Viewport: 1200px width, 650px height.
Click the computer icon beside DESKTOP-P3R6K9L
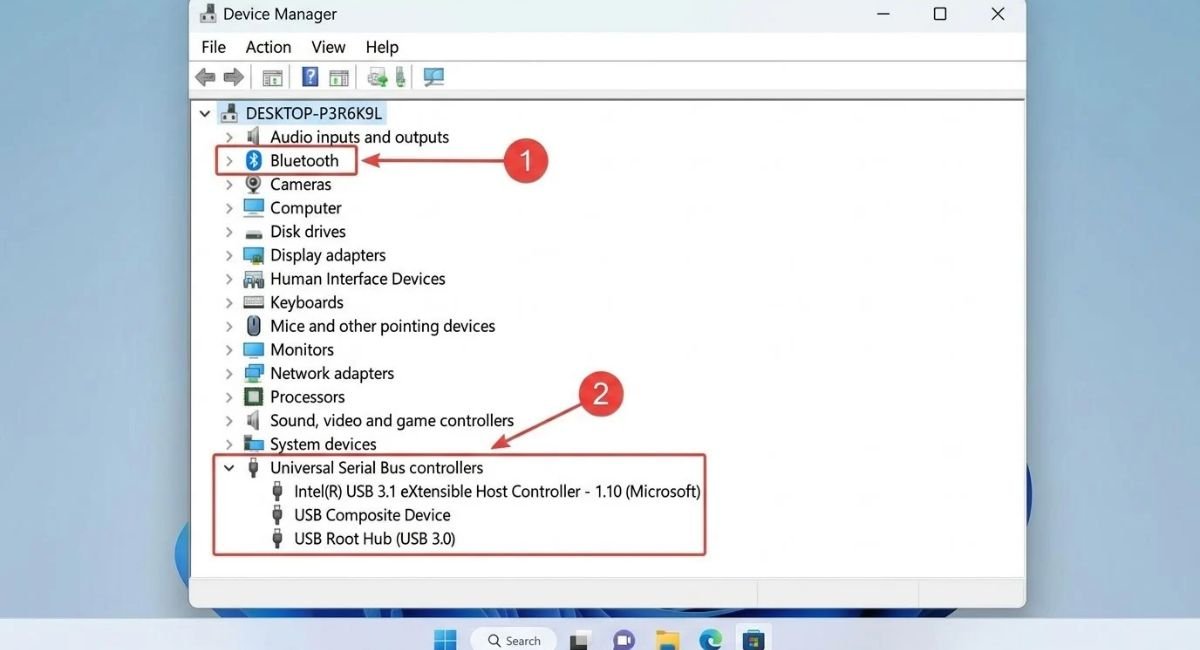click(x=230, y=113)
